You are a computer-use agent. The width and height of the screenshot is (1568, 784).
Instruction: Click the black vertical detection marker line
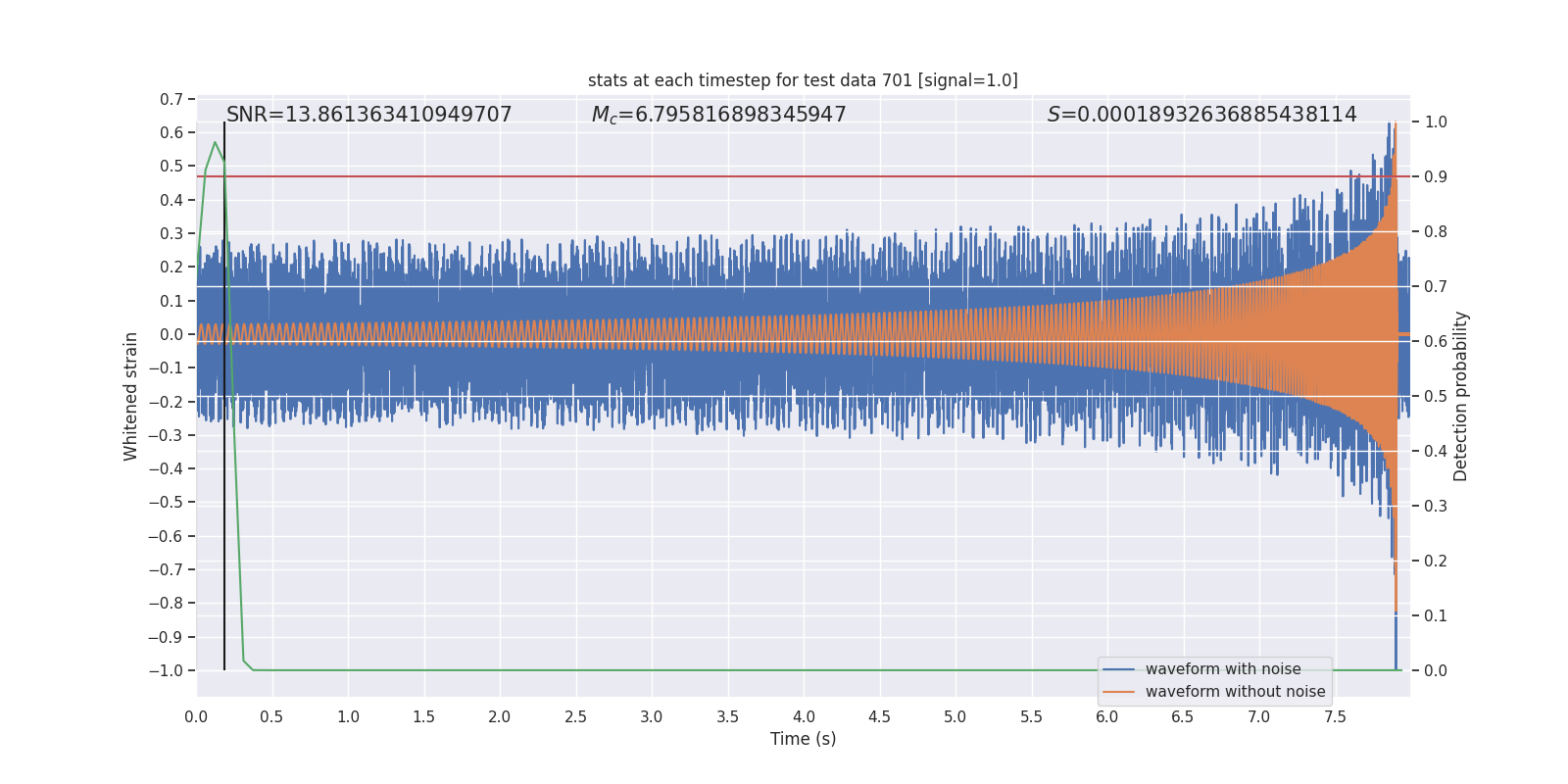pos(224,396)
